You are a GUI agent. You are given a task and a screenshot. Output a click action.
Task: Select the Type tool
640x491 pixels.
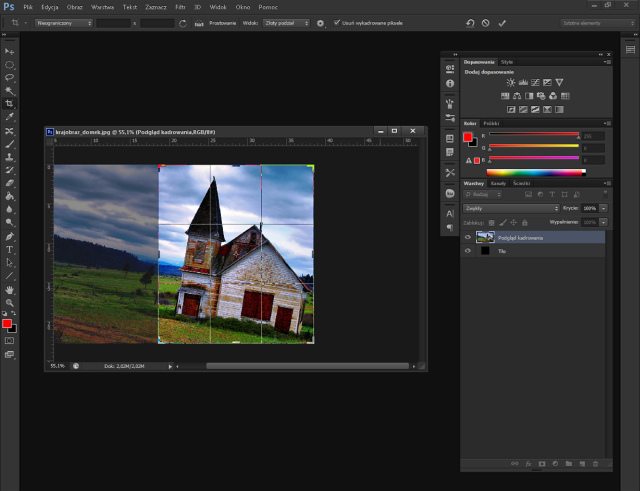coord(9,249)
